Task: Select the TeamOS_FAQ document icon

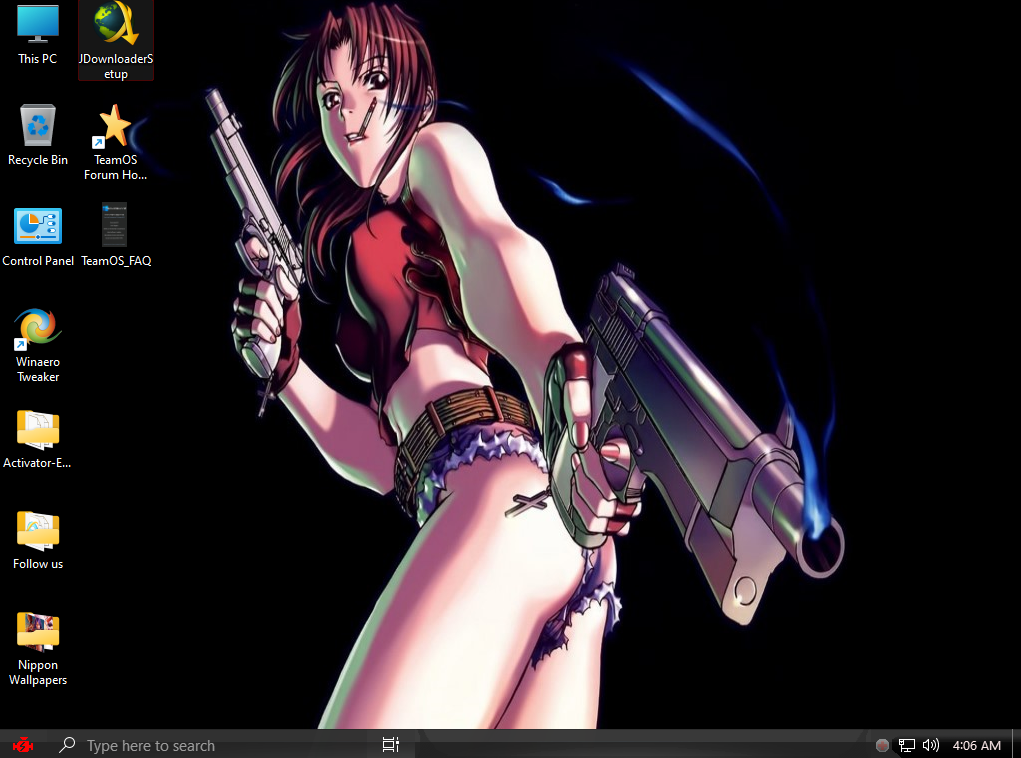Action: [115, 225]
